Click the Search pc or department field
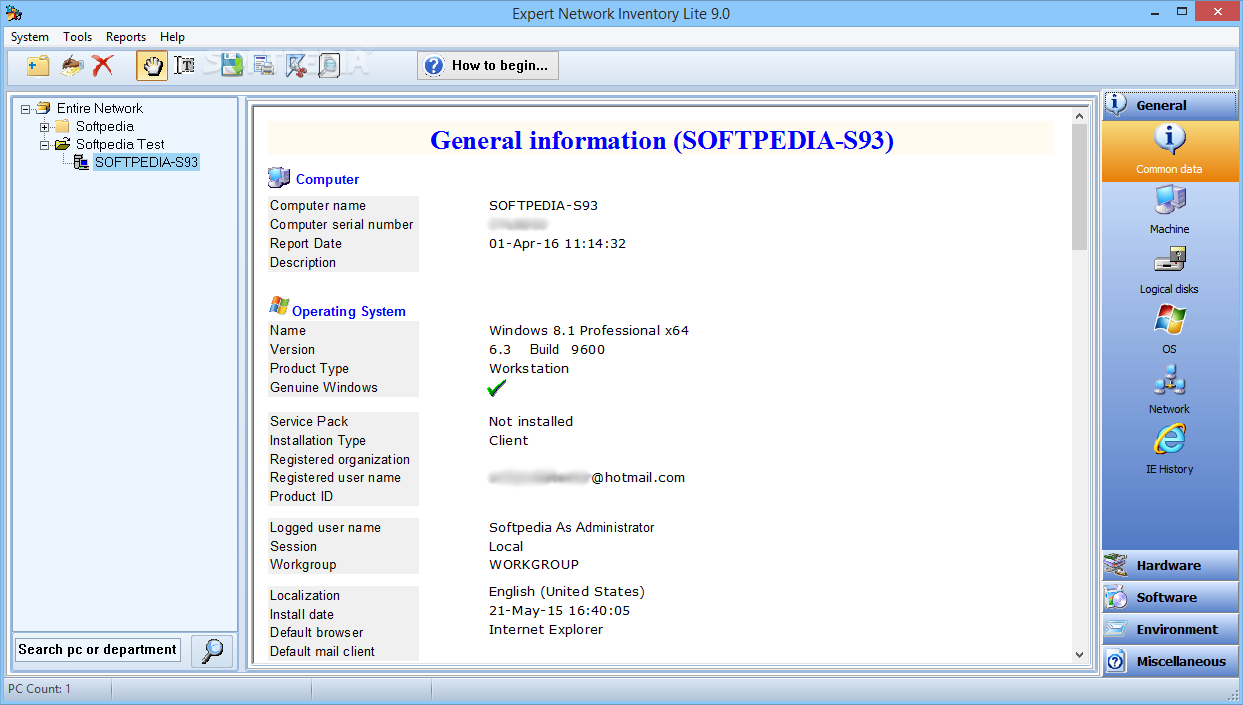Screen dimensions: 1243x705 97,650
